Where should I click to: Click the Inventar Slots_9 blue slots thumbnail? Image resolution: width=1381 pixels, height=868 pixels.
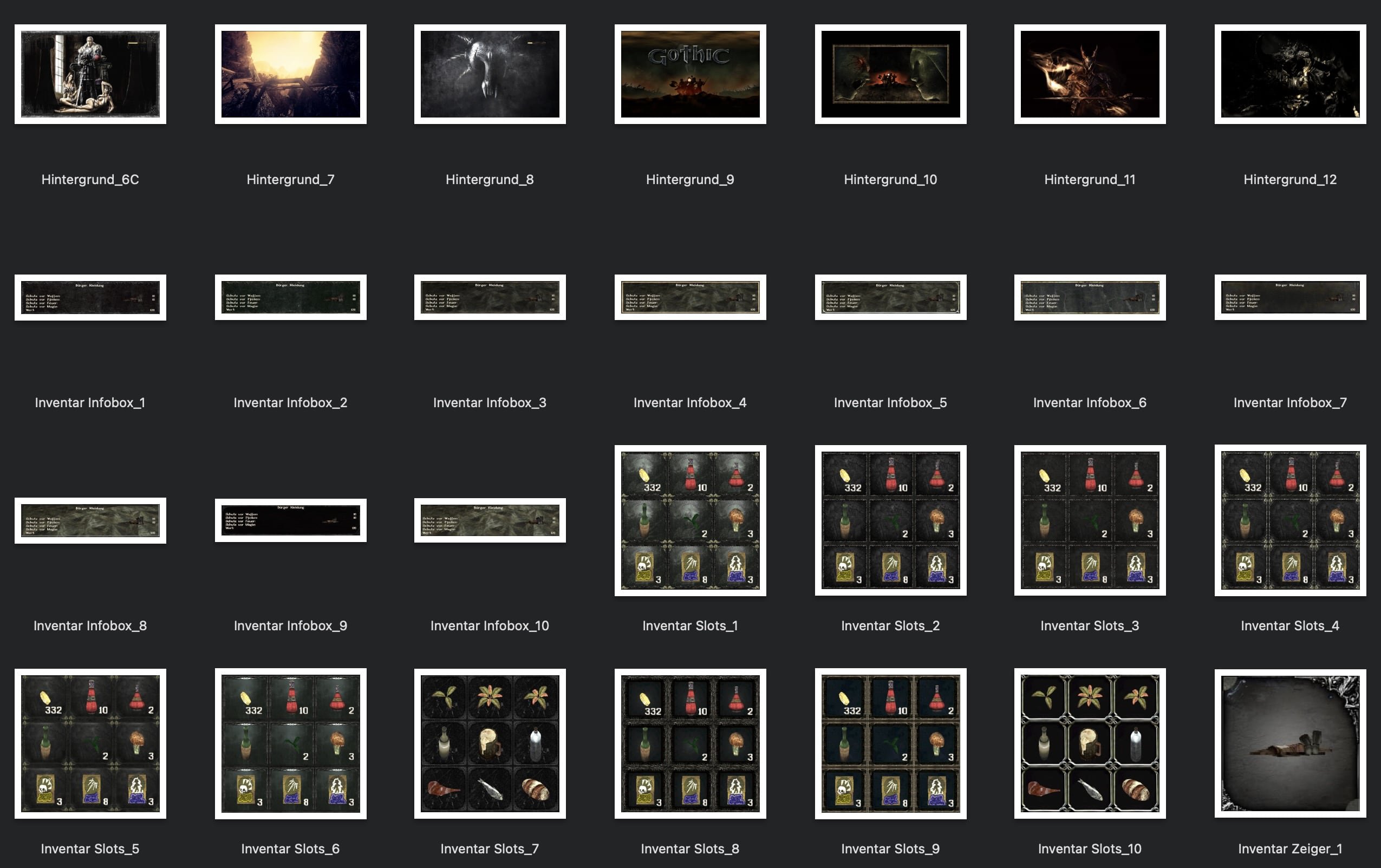pyautogui.click(x=890, y=743)
